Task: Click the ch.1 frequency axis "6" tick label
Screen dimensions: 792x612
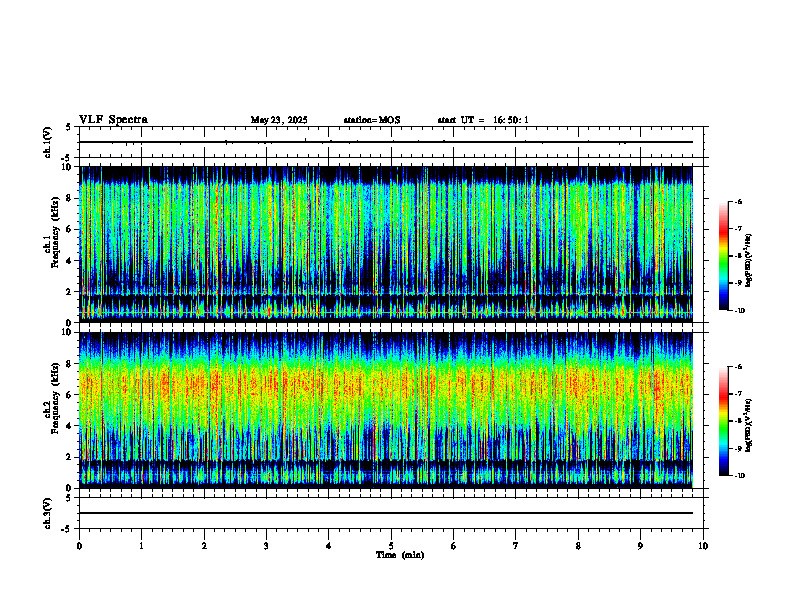Action: pyautogui.click(x=71, y=229)
